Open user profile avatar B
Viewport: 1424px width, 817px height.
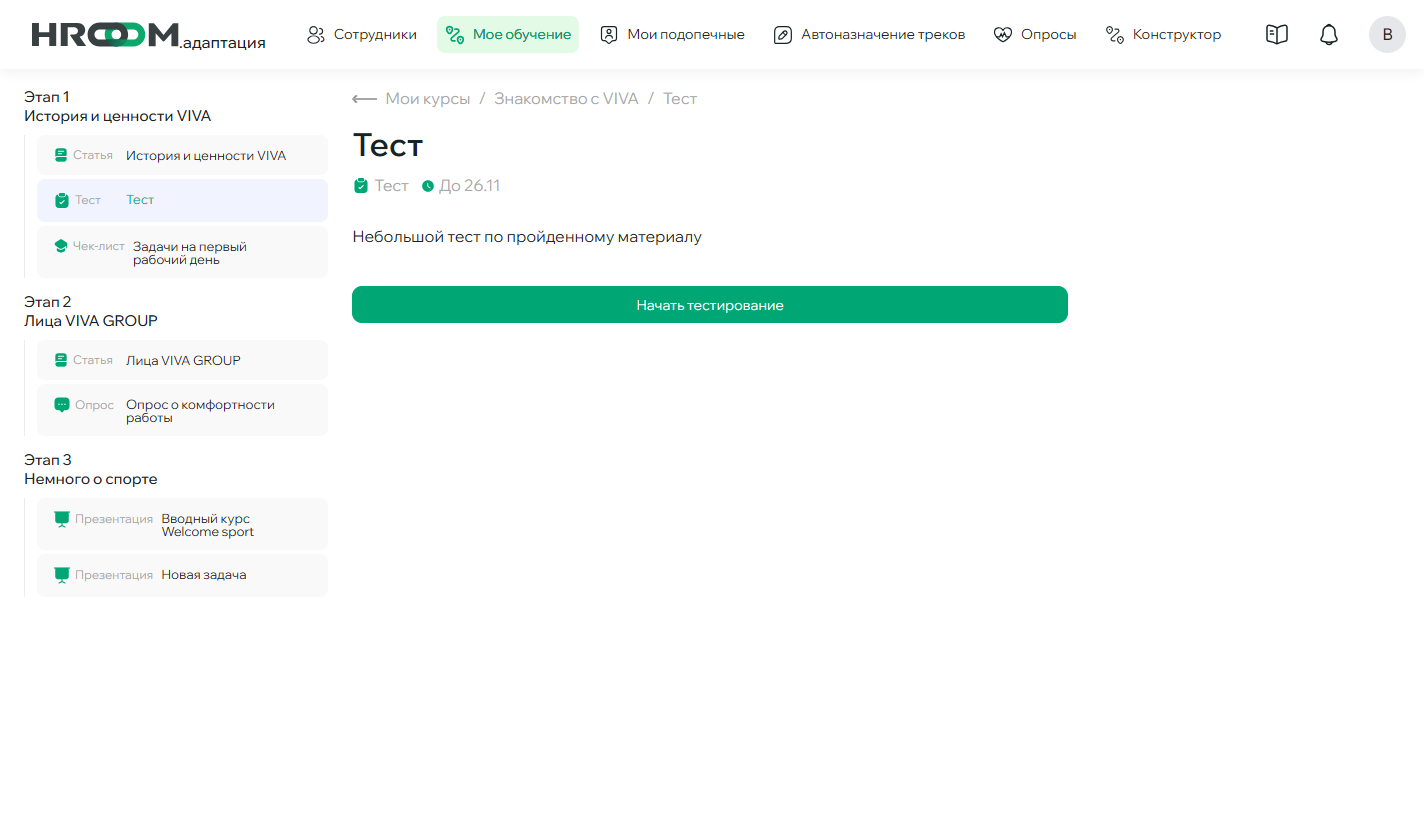(x=1386, y=35)
